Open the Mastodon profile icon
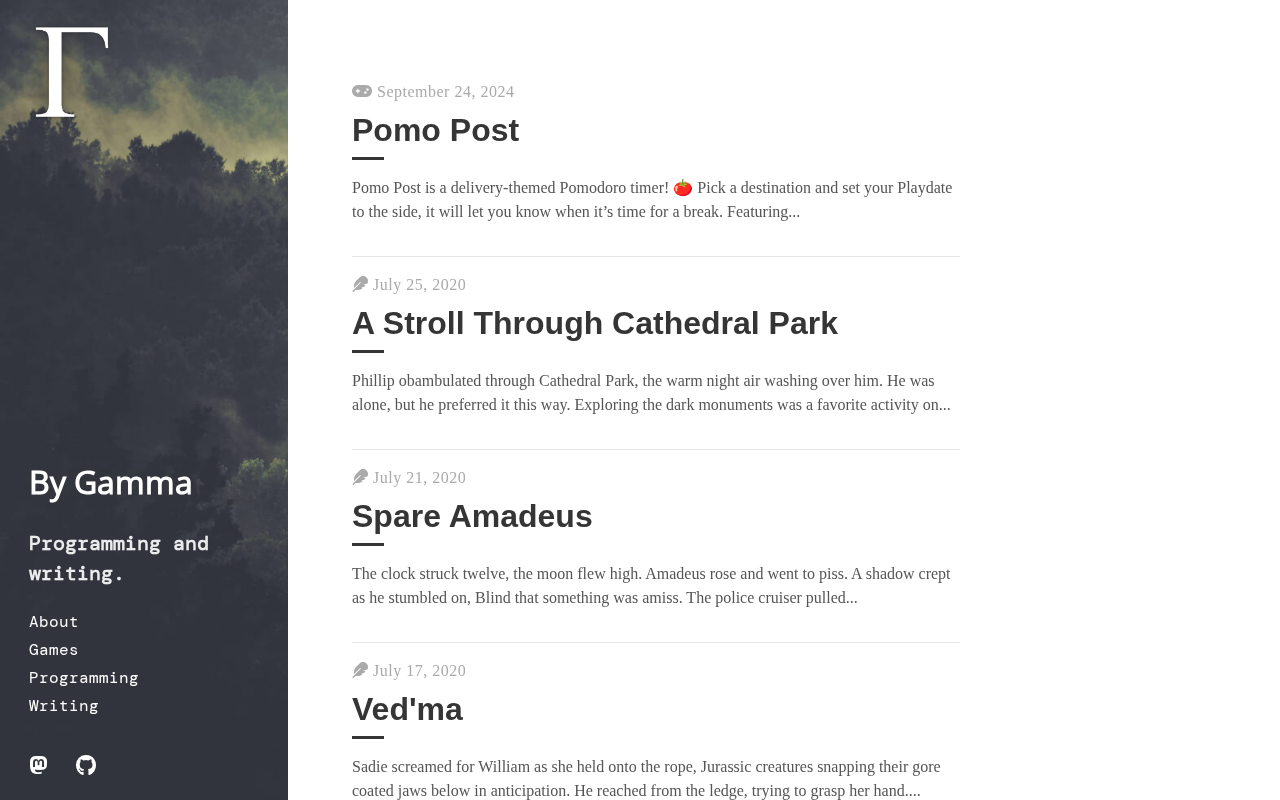This screenshot has width=1280, height=800. [x=38, y=765]
